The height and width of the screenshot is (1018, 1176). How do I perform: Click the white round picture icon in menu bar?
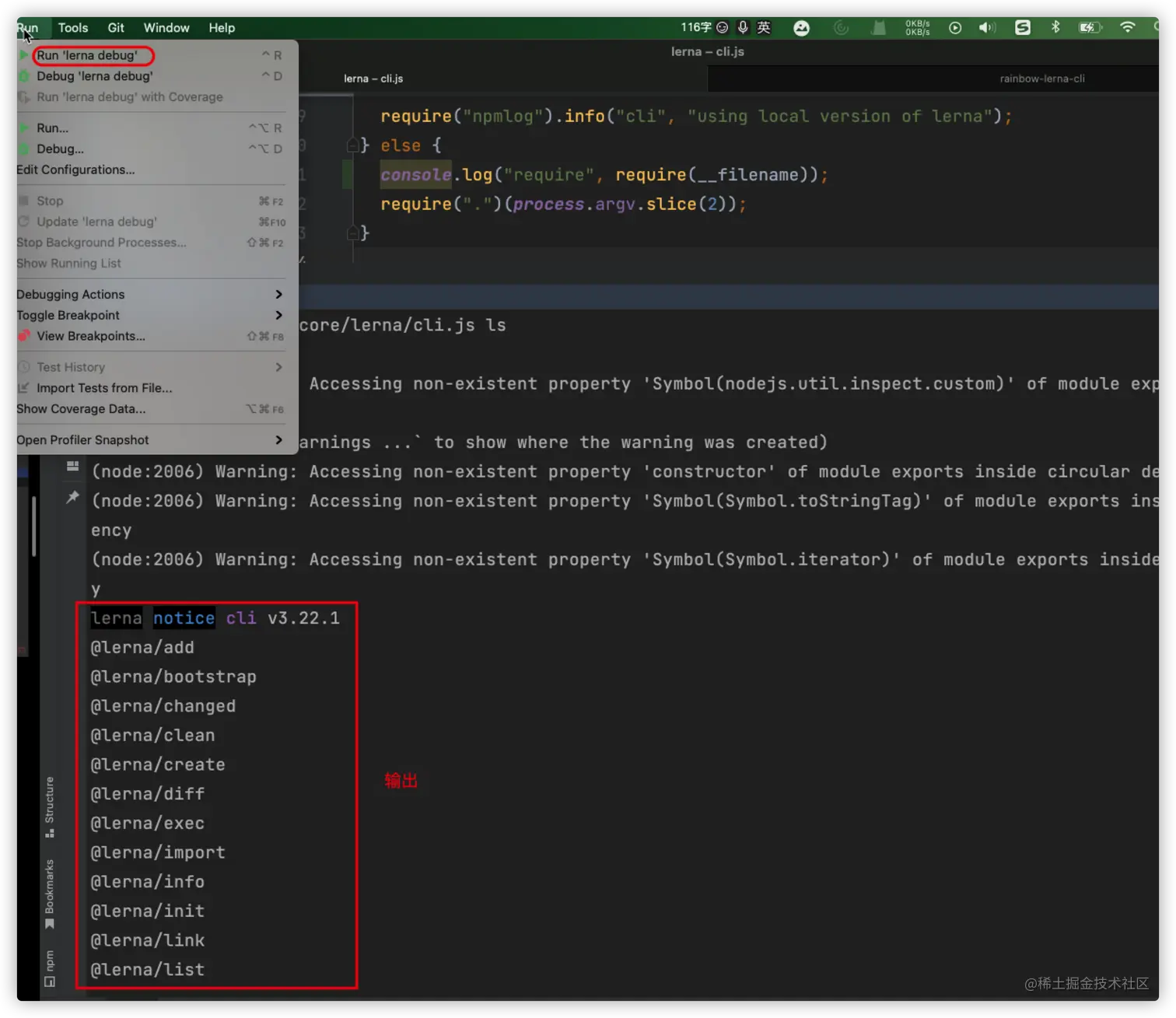[x=802, y=28]
